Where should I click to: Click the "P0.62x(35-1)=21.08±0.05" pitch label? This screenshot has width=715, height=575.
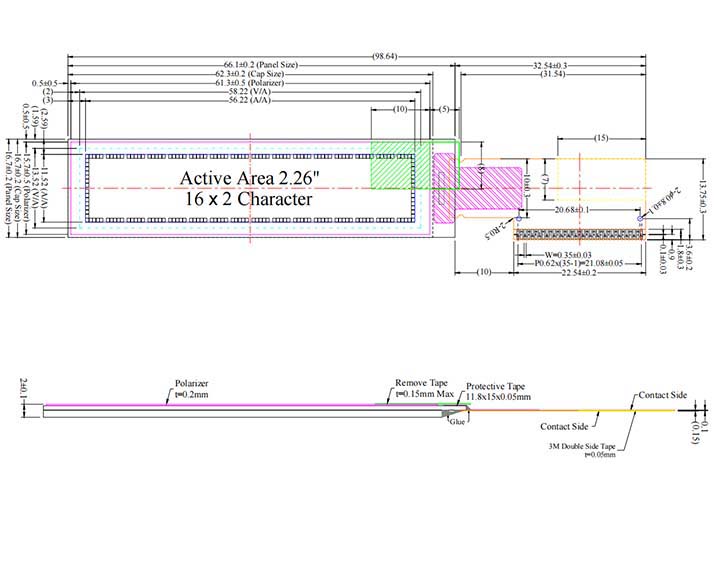tap(579, 263)
